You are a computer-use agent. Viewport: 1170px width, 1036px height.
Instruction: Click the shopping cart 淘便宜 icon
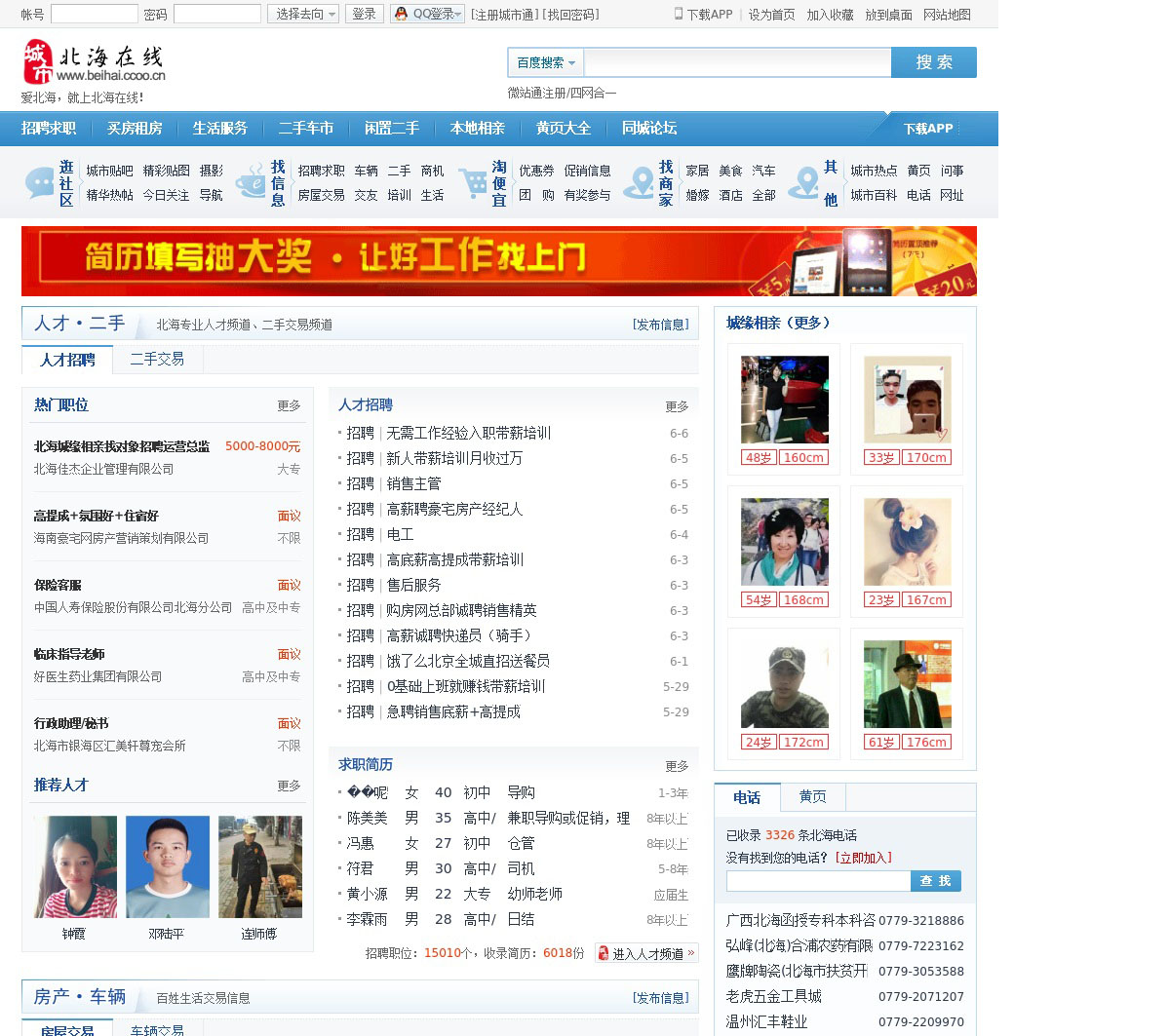pos(474,183)
